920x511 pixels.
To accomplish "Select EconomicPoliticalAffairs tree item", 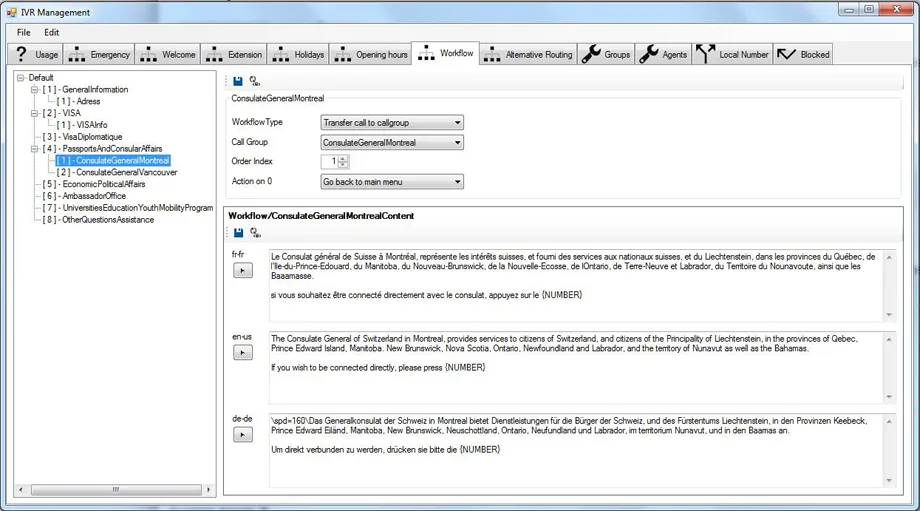I will pos(93,184).
